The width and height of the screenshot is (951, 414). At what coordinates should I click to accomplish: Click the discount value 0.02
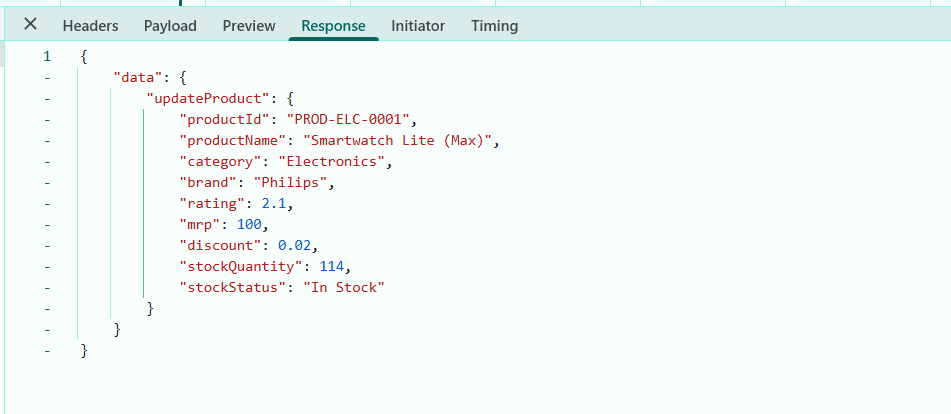(295, 245)
